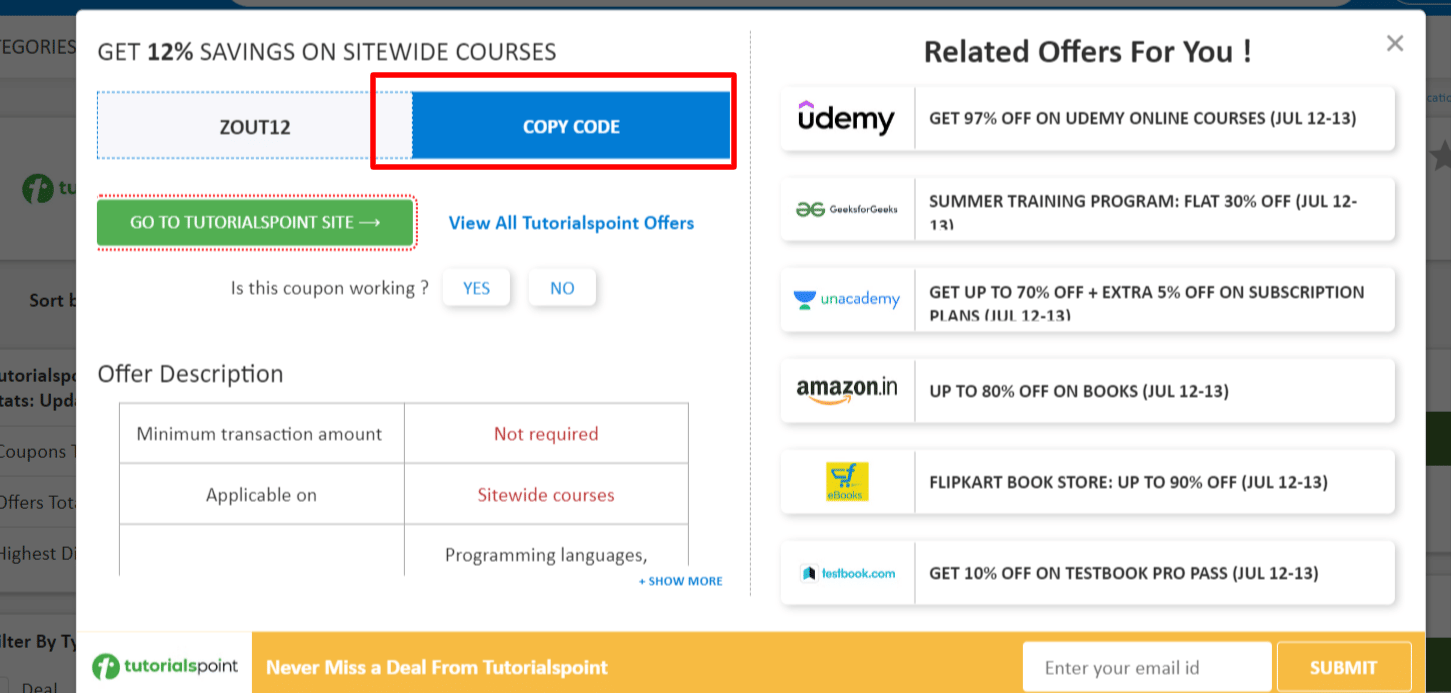The image size is (1451, 693).
Task: Click GO TO TUTORIALSPOINT SITE
Action: tap(256, 223)
